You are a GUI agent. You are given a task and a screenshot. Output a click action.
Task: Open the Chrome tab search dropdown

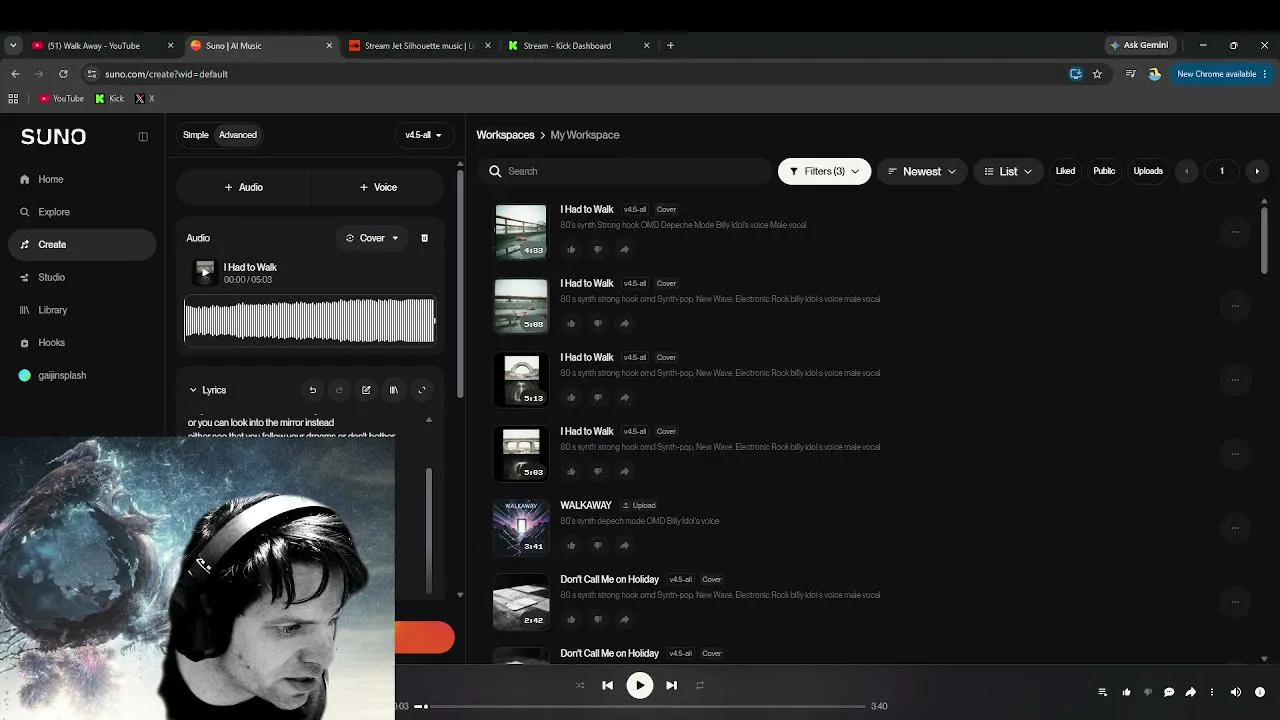tap(13, 45)
